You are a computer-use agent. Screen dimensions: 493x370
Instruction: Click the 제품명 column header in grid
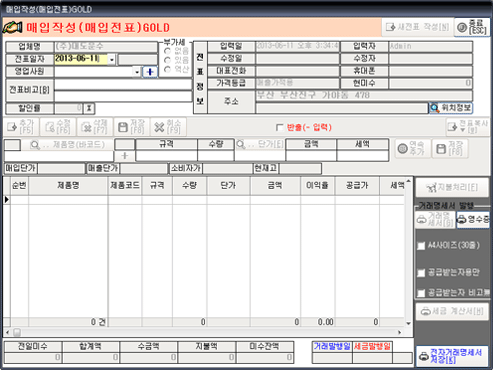click(x=68, y=185)
